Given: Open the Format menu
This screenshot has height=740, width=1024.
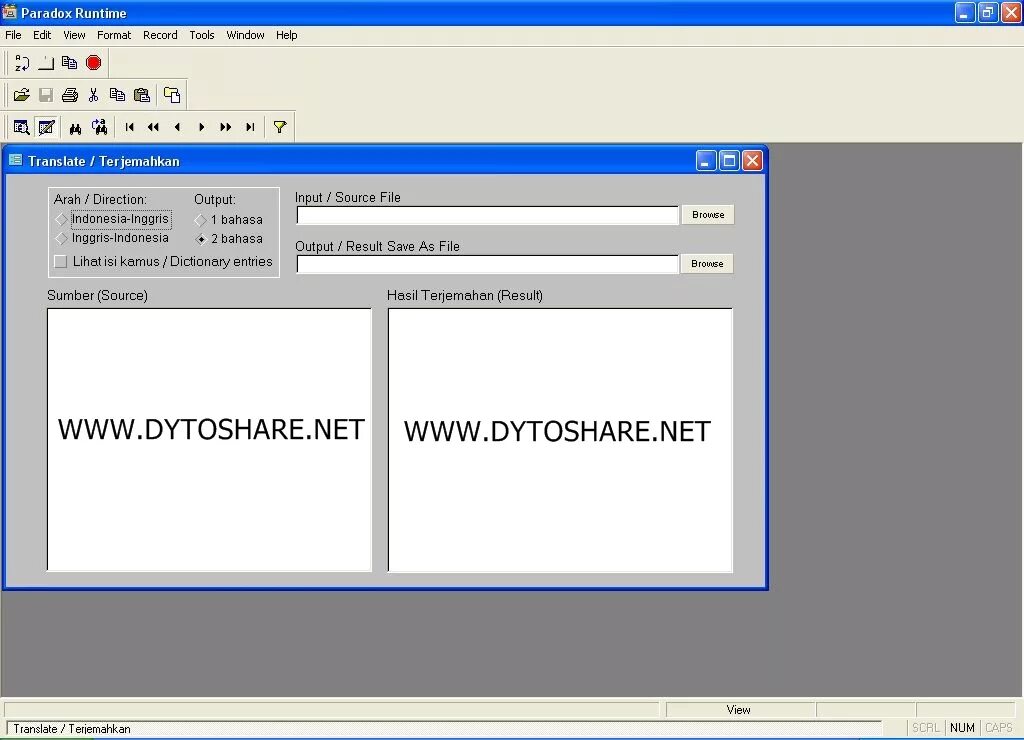Looking at the screenshot, I should pyautogui.click(x=114, y=35).
